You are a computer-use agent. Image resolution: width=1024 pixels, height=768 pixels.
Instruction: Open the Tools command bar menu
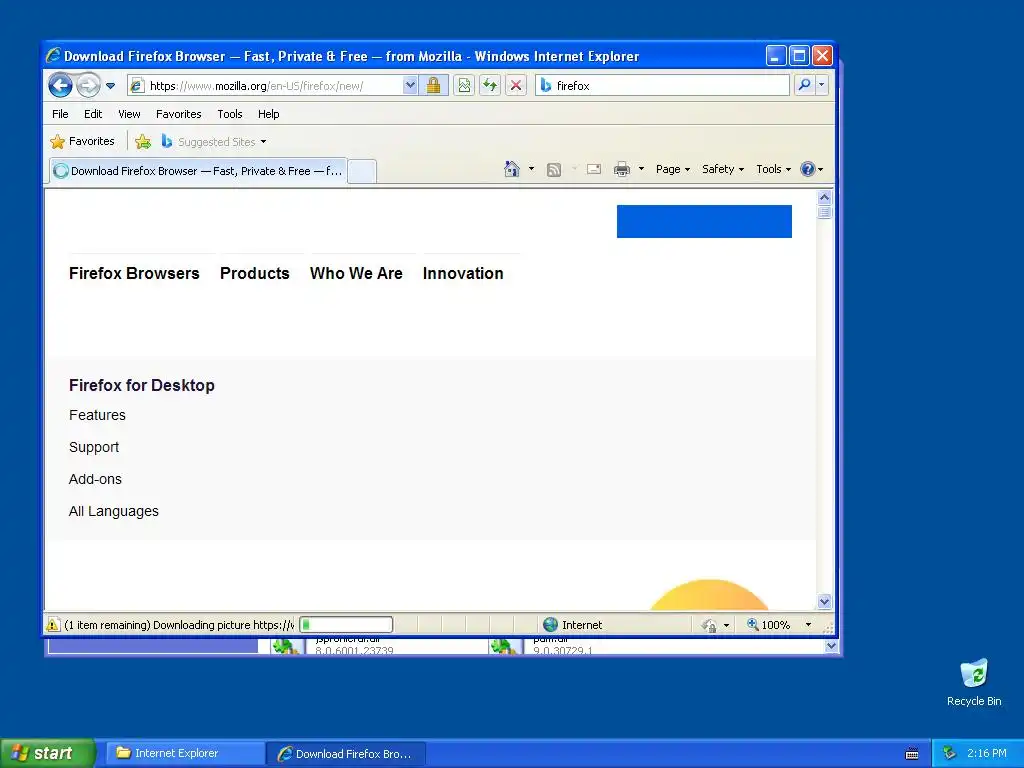(x=773, y=169)
